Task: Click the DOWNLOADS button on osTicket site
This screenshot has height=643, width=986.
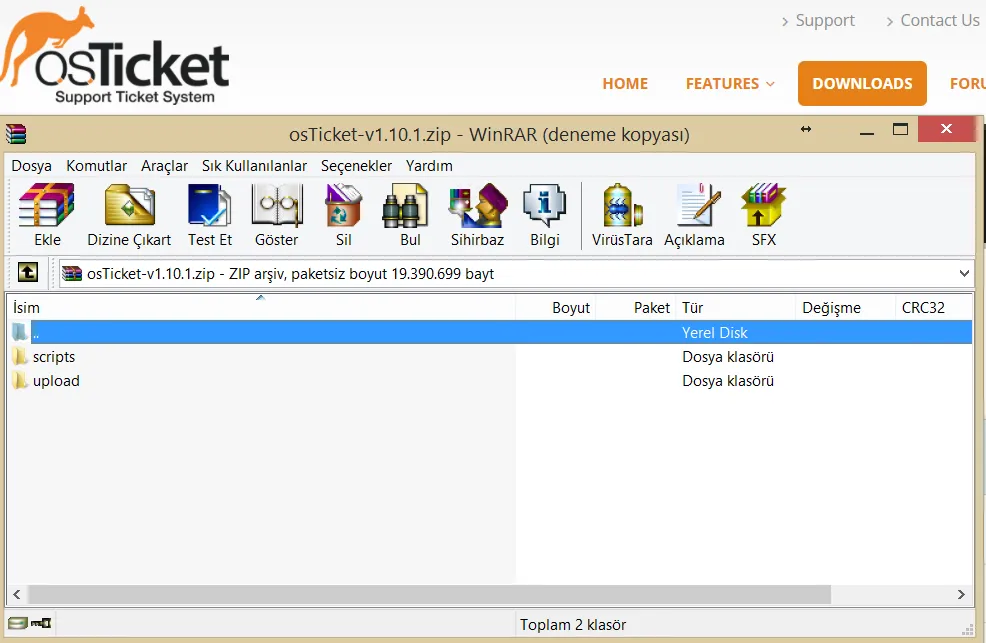Action: (x=862, y=83)
